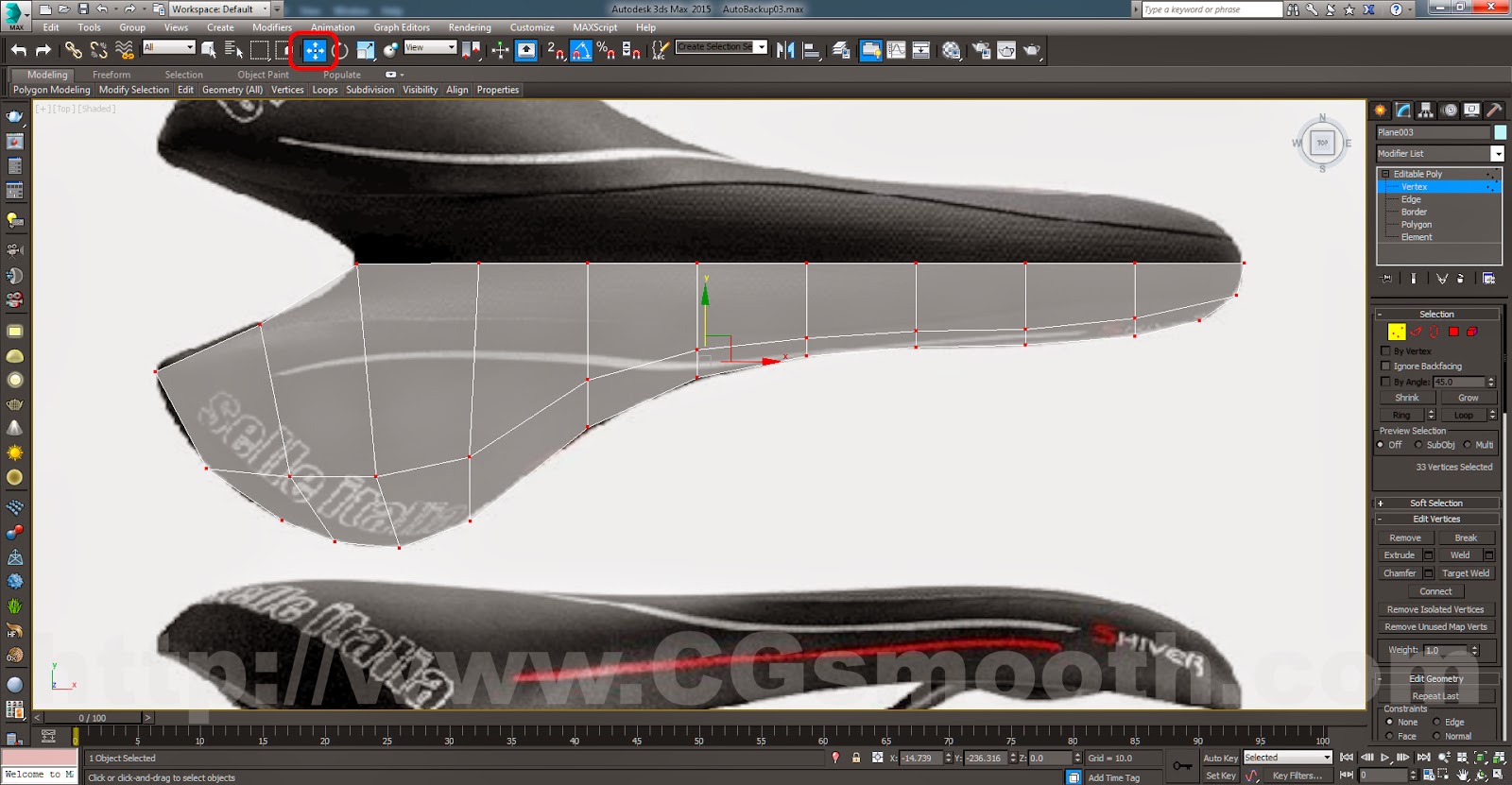Activate the Rotate tool in main toolbar
The width and height of the screenshot is (1512, 785).
coord(340,50)
